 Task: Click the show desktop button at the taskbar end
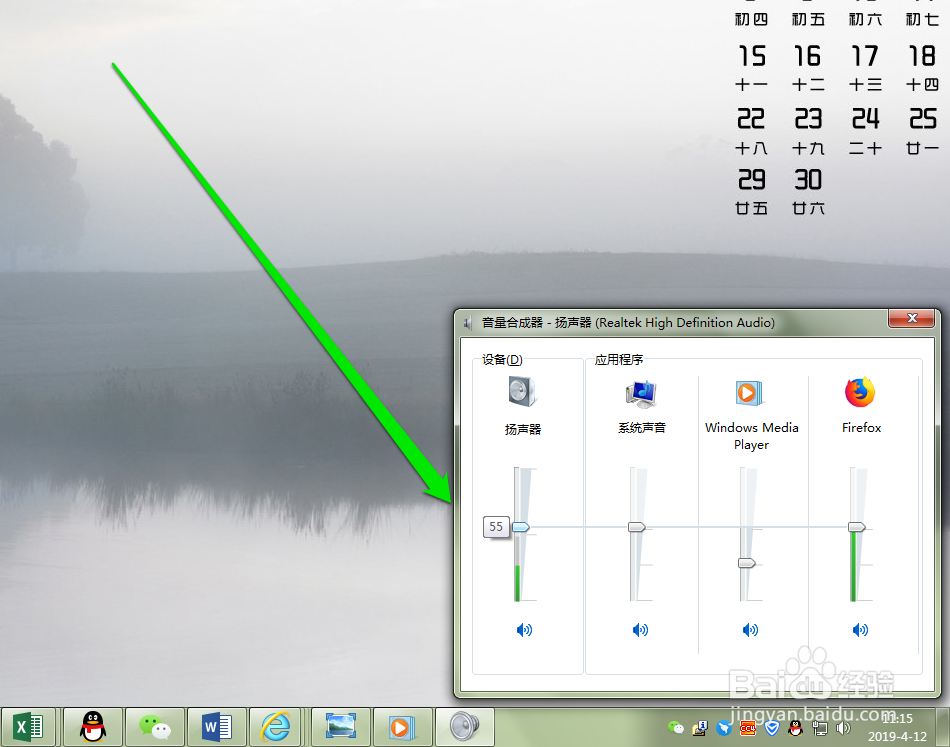942,726
